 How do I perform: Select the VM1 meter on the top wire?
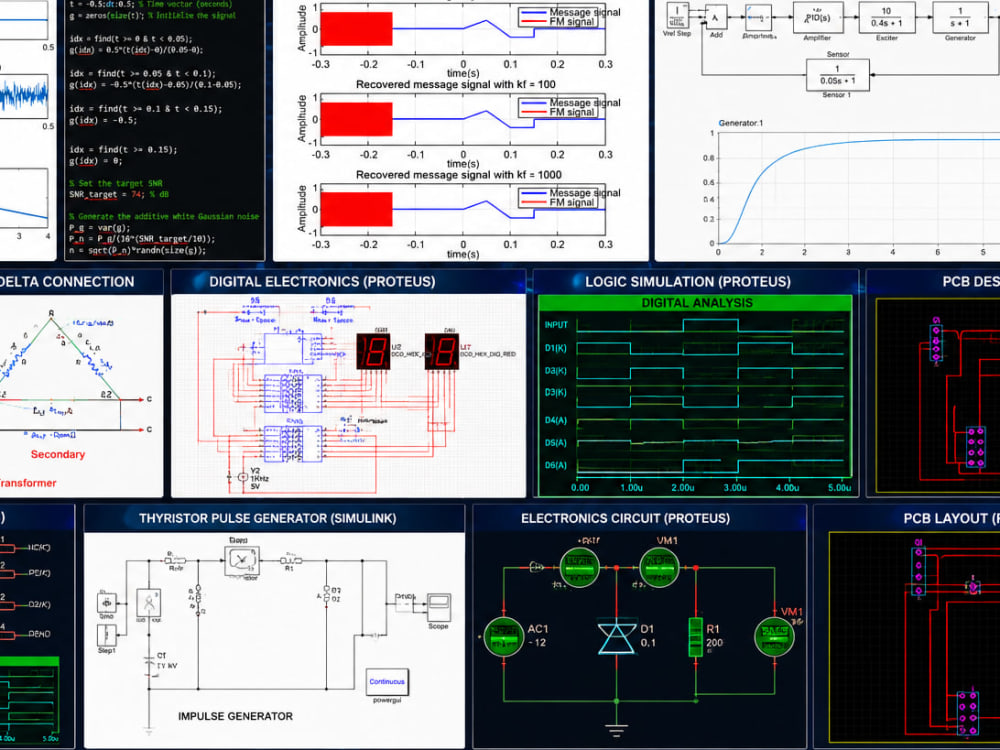click(659, 566)
